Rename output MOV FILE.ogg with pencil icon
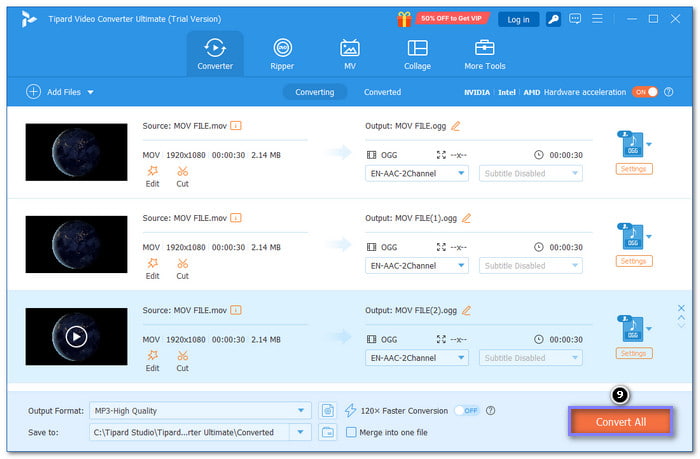 (455, 126)
